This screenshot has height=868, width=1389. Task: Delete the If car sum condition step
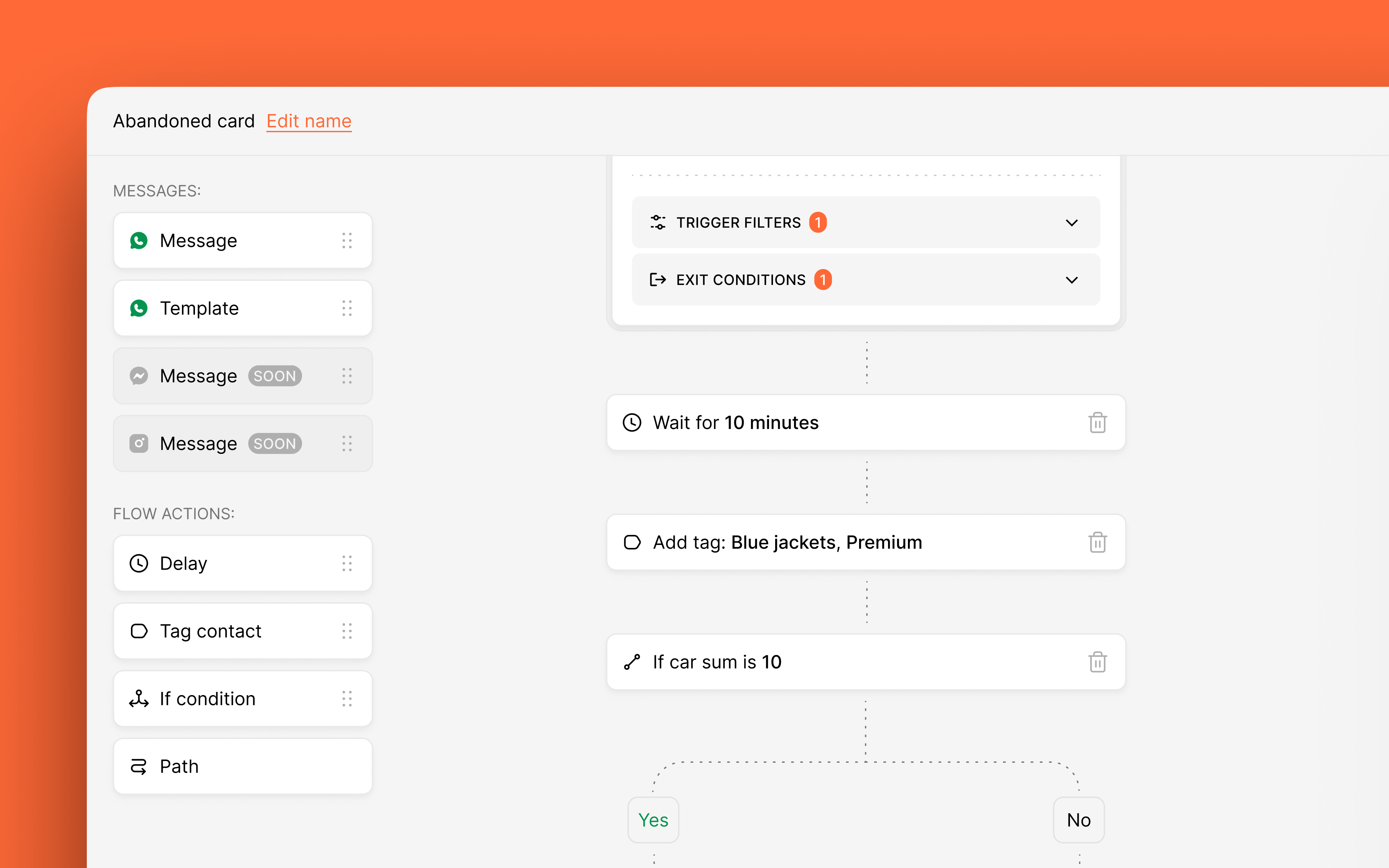pyautogui.click(x=1097, y=662)
